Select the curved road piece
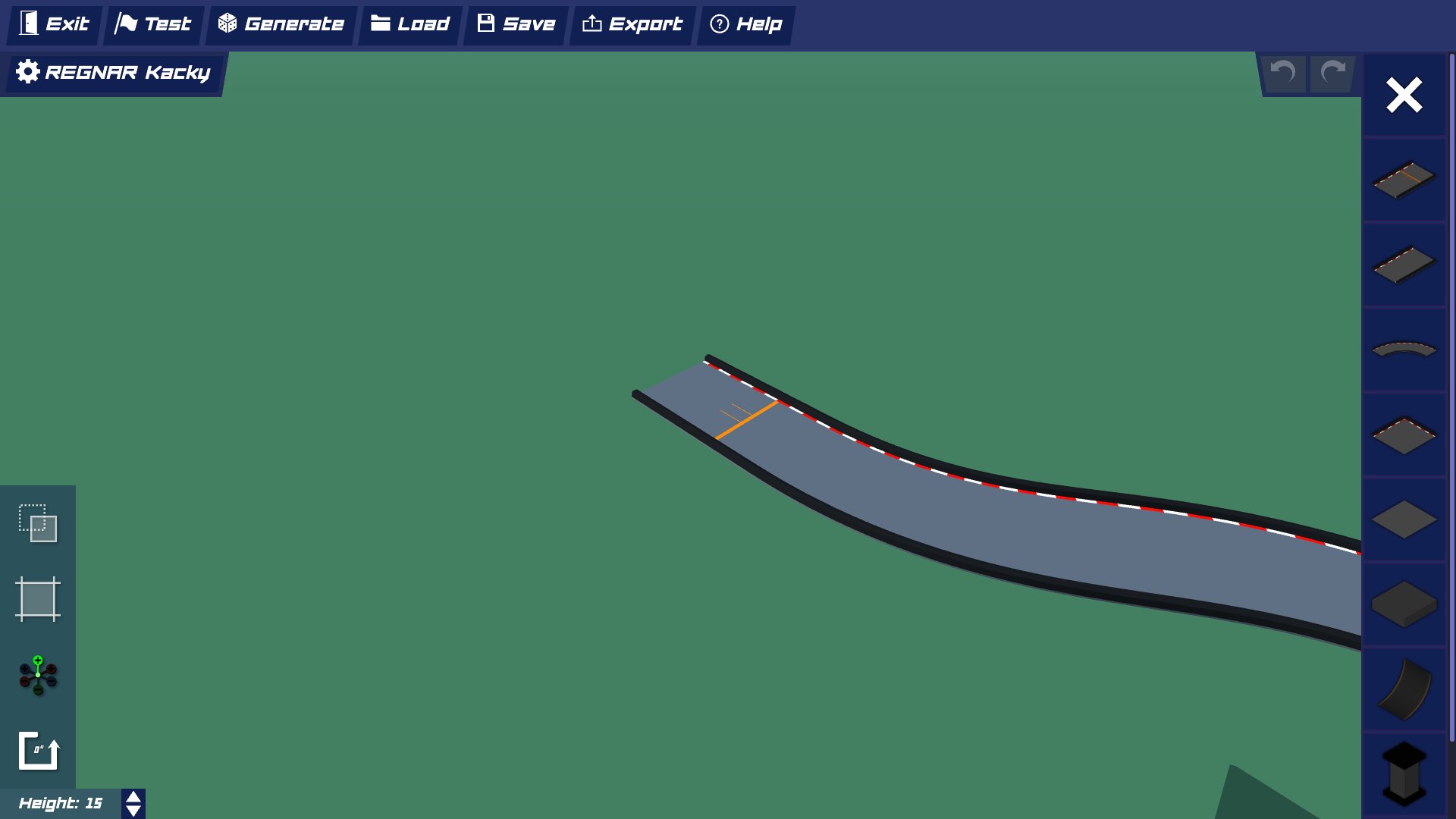1456x819 pixels. [1404, 350]
